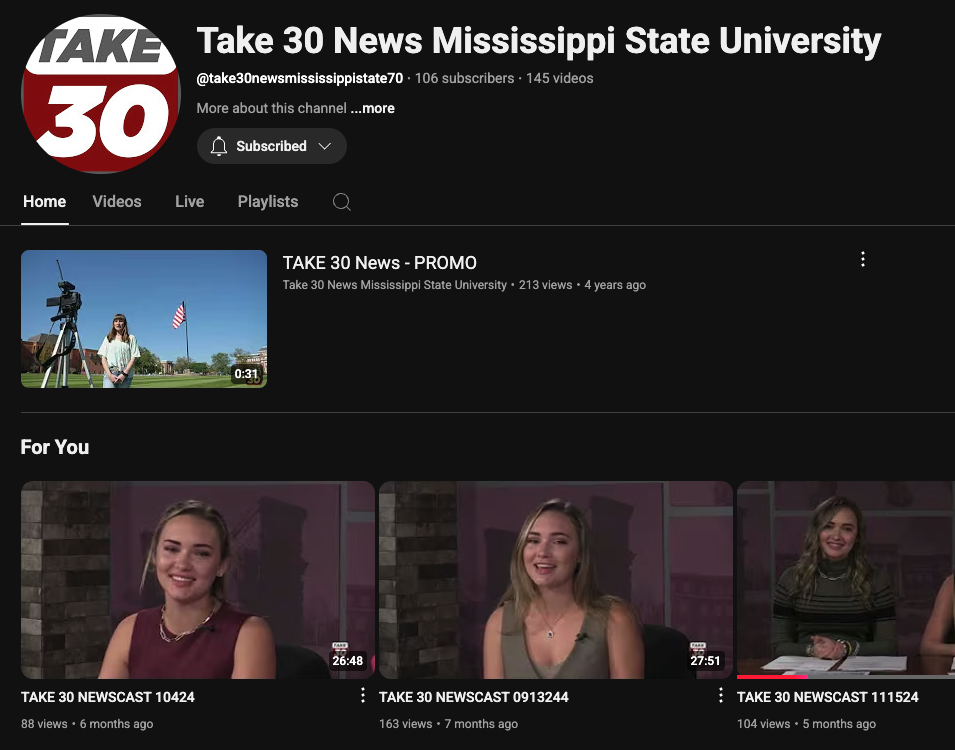Open options menu for NEWSCAST 0913244
This screenshot has width=955, height=750.
coord(721,695)
